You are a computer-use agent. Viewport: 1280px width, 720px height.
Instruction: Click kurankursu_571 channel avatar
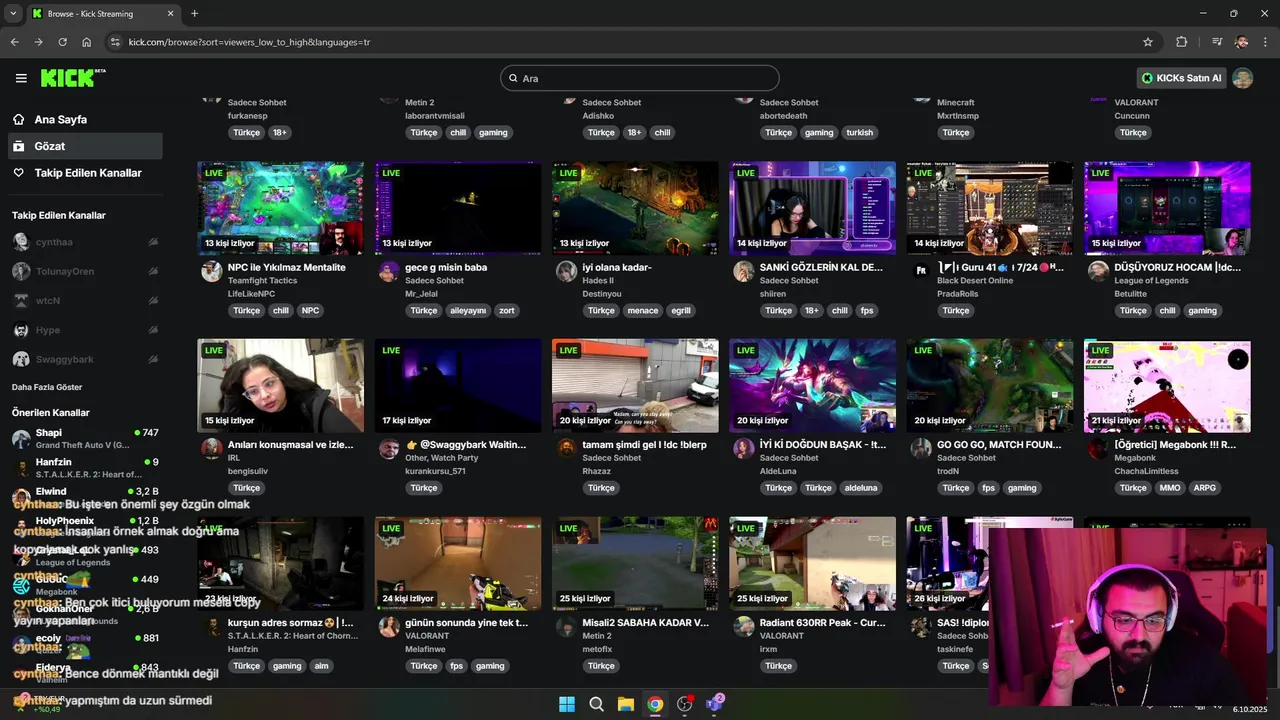point(389,448)
